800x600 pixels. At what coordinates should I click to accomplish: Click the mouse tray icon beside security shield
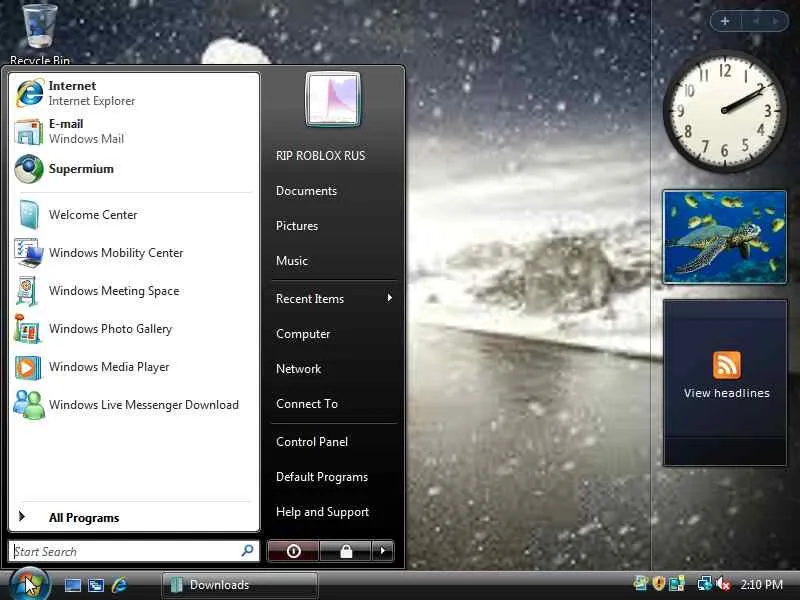641,583
